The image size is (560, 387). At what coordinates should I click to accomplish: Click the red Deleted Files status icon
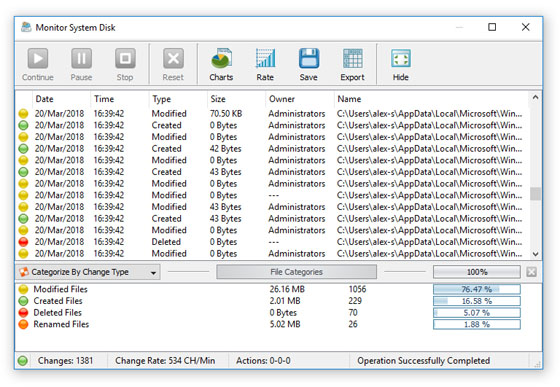[23, 313]
